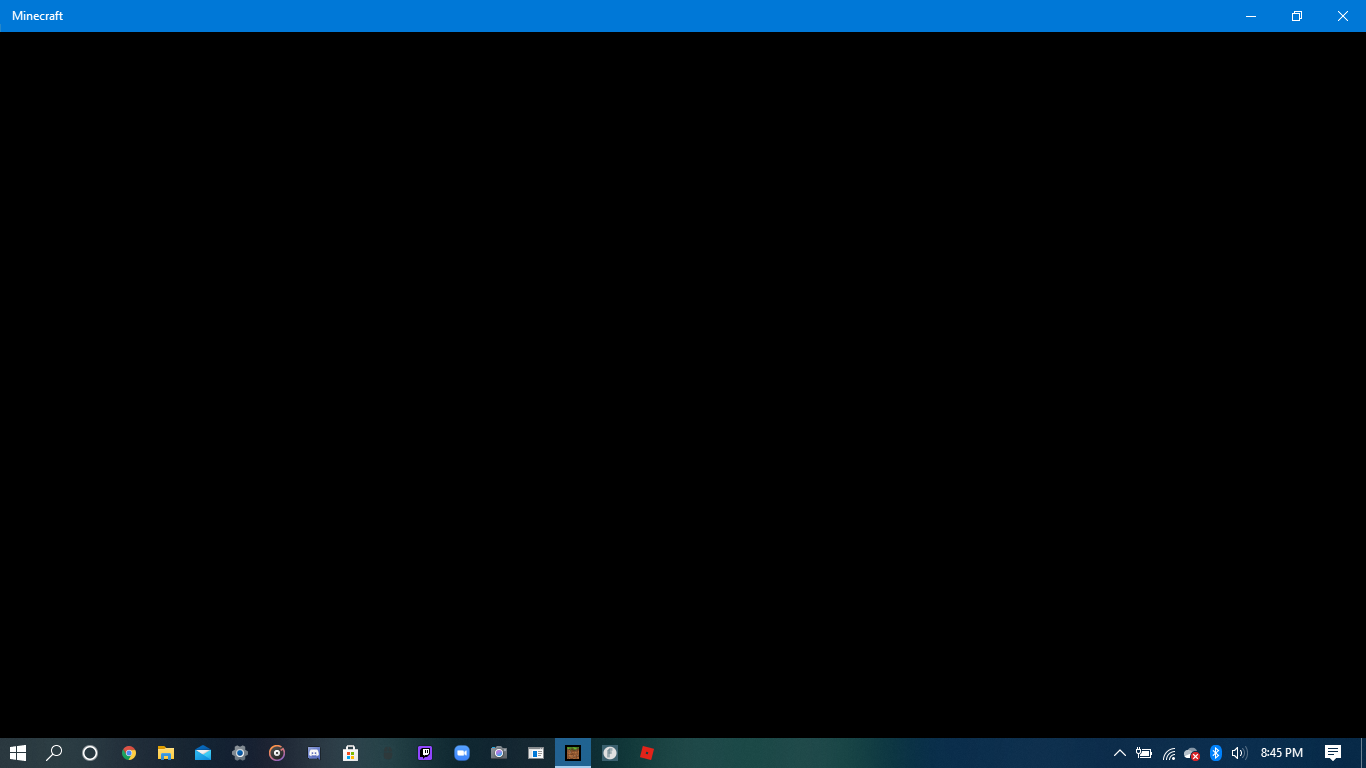
Task: Switch to Discord in the taskbar
Action: [x=314, y=753]
